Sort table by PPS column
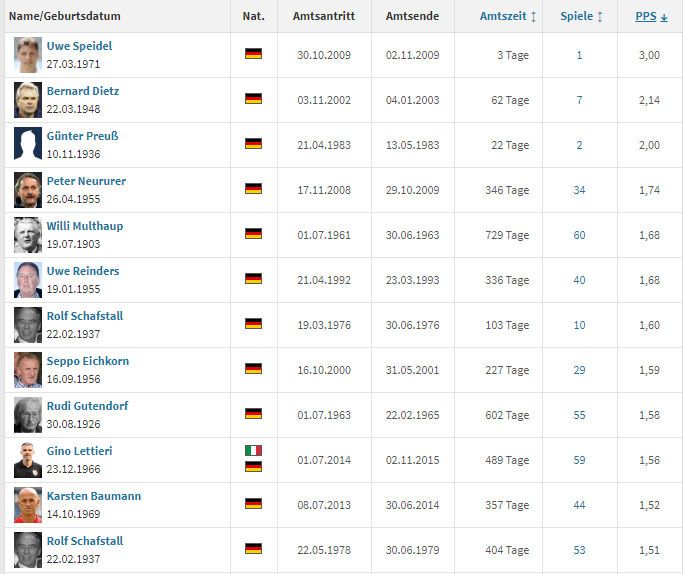 pos(651,16)
